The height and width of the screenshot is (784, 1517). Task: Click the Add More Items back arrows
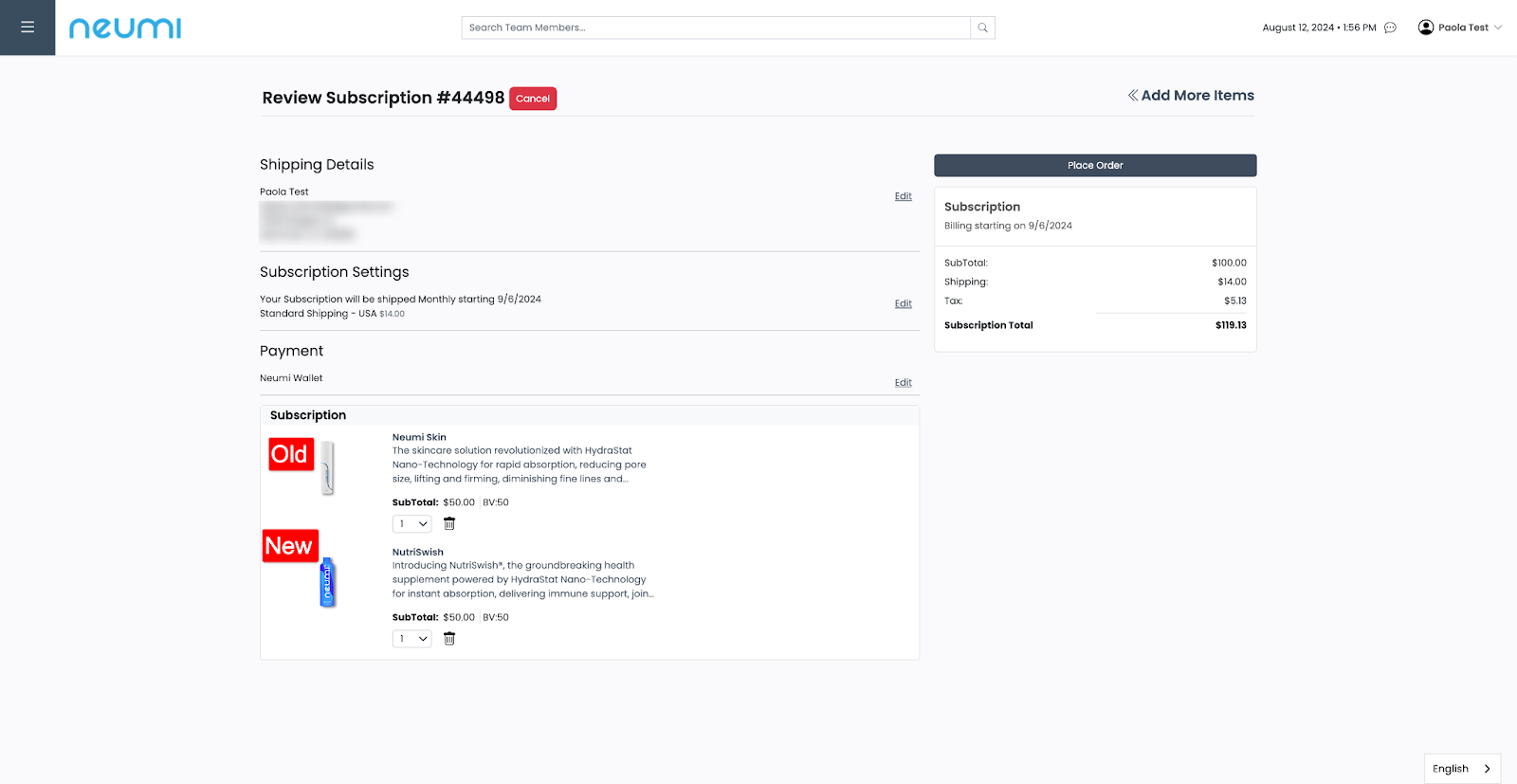pyautogui.click(x=1133, y=96)
